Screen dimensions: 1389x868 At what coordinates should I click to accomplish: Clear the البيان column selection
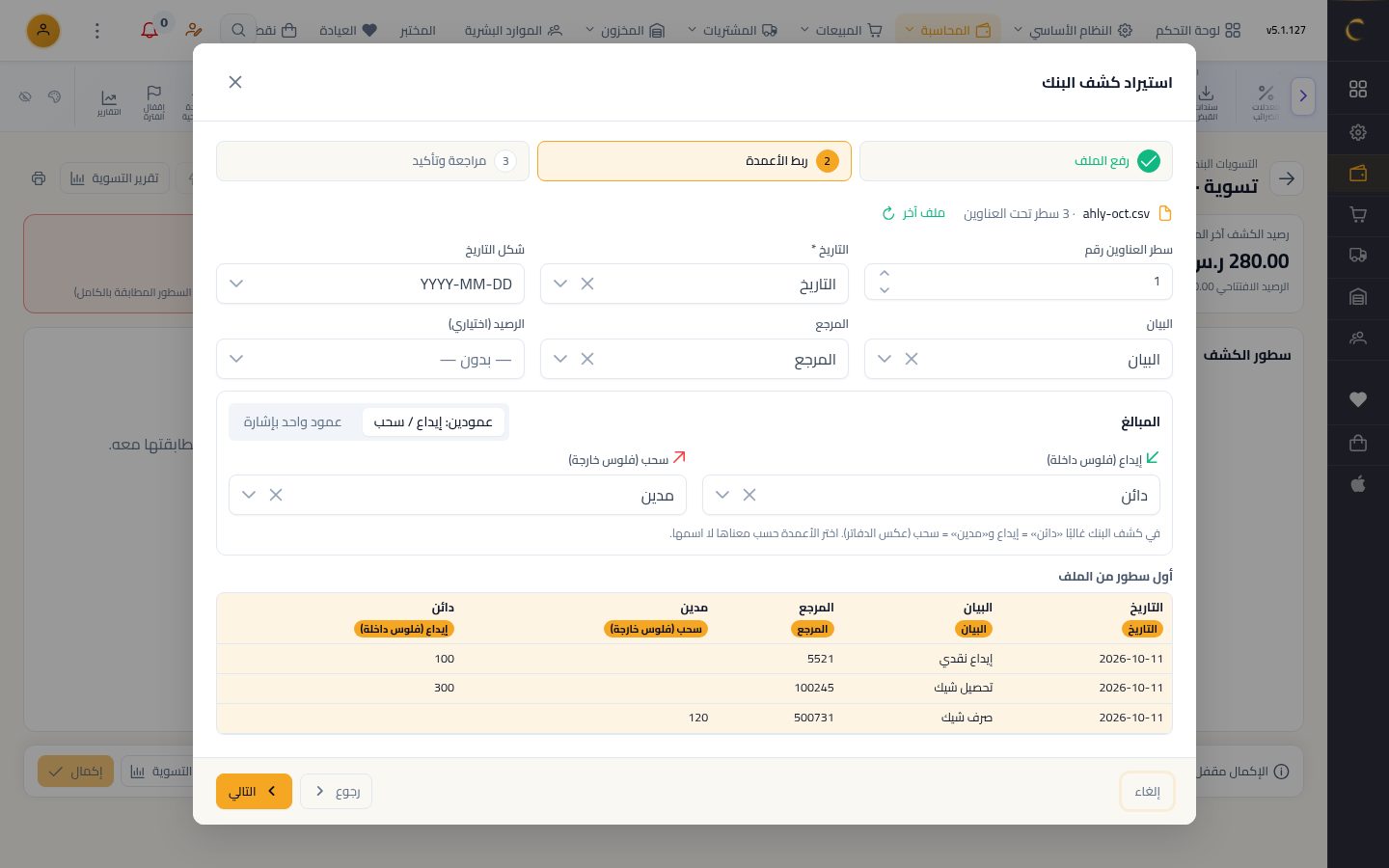coord(912,359)
